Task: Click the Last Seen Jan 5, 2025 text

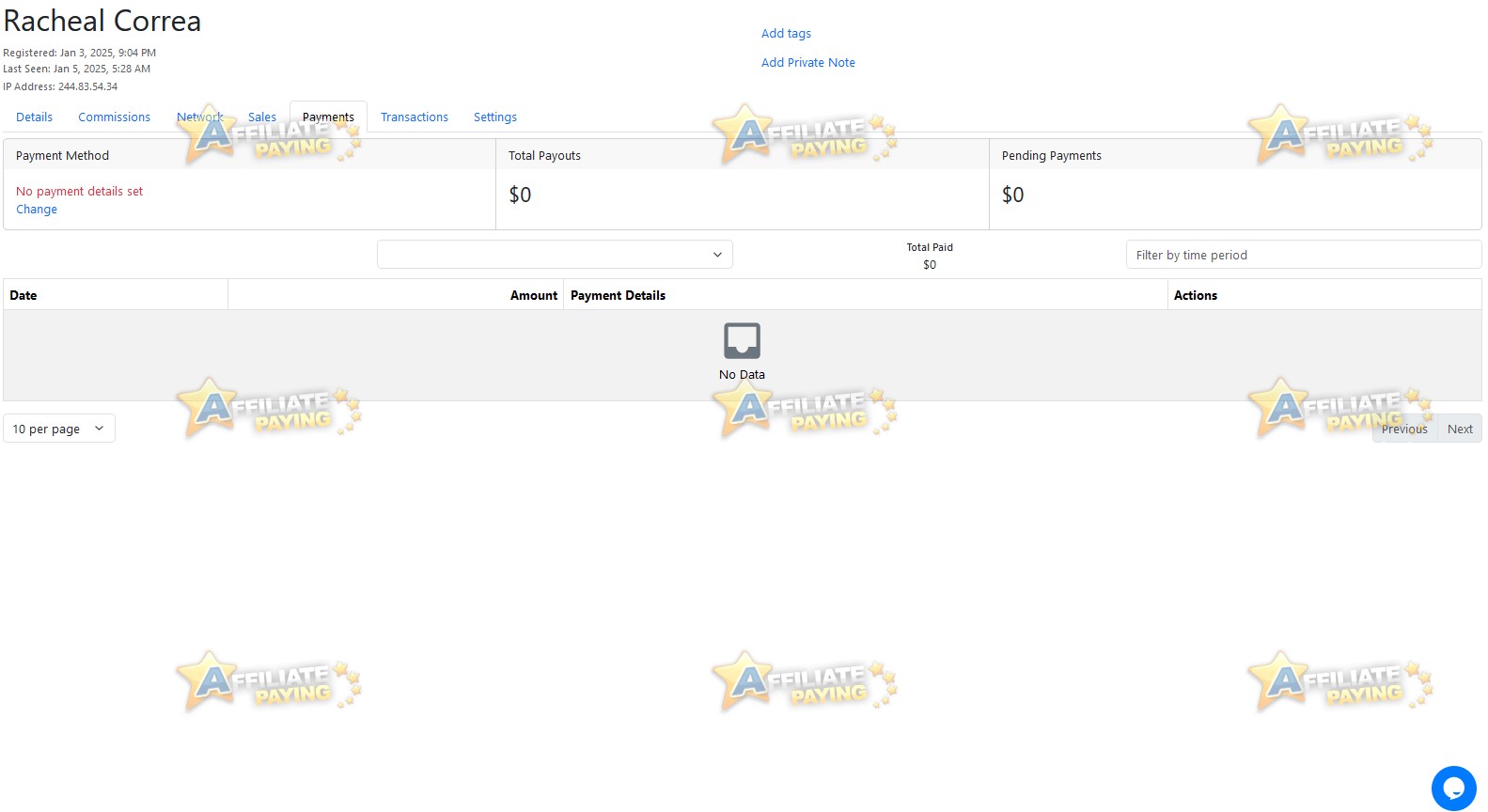Action: click(x=77, y=69)
